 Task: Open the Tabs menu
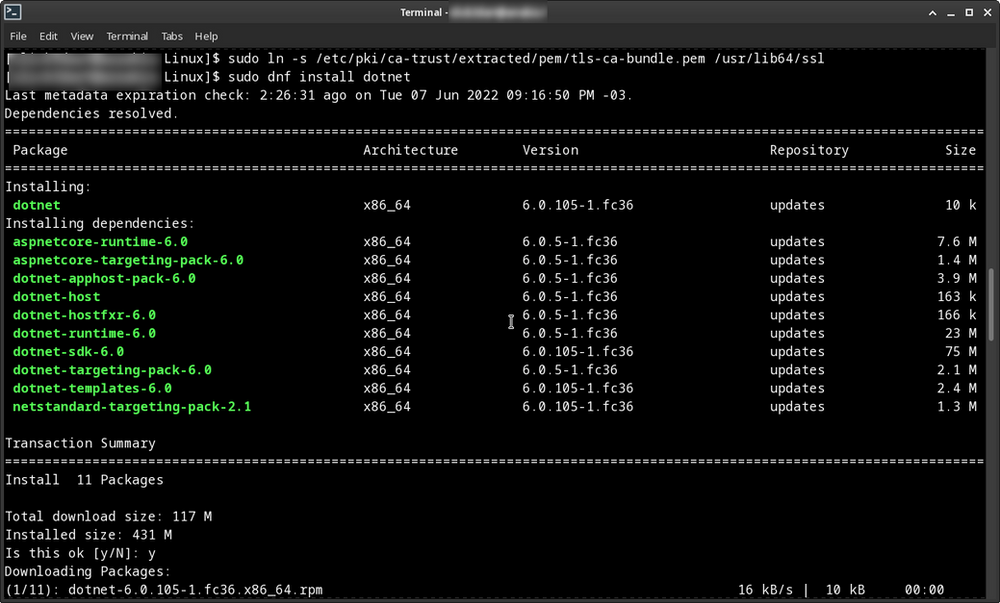pos(172,36)
